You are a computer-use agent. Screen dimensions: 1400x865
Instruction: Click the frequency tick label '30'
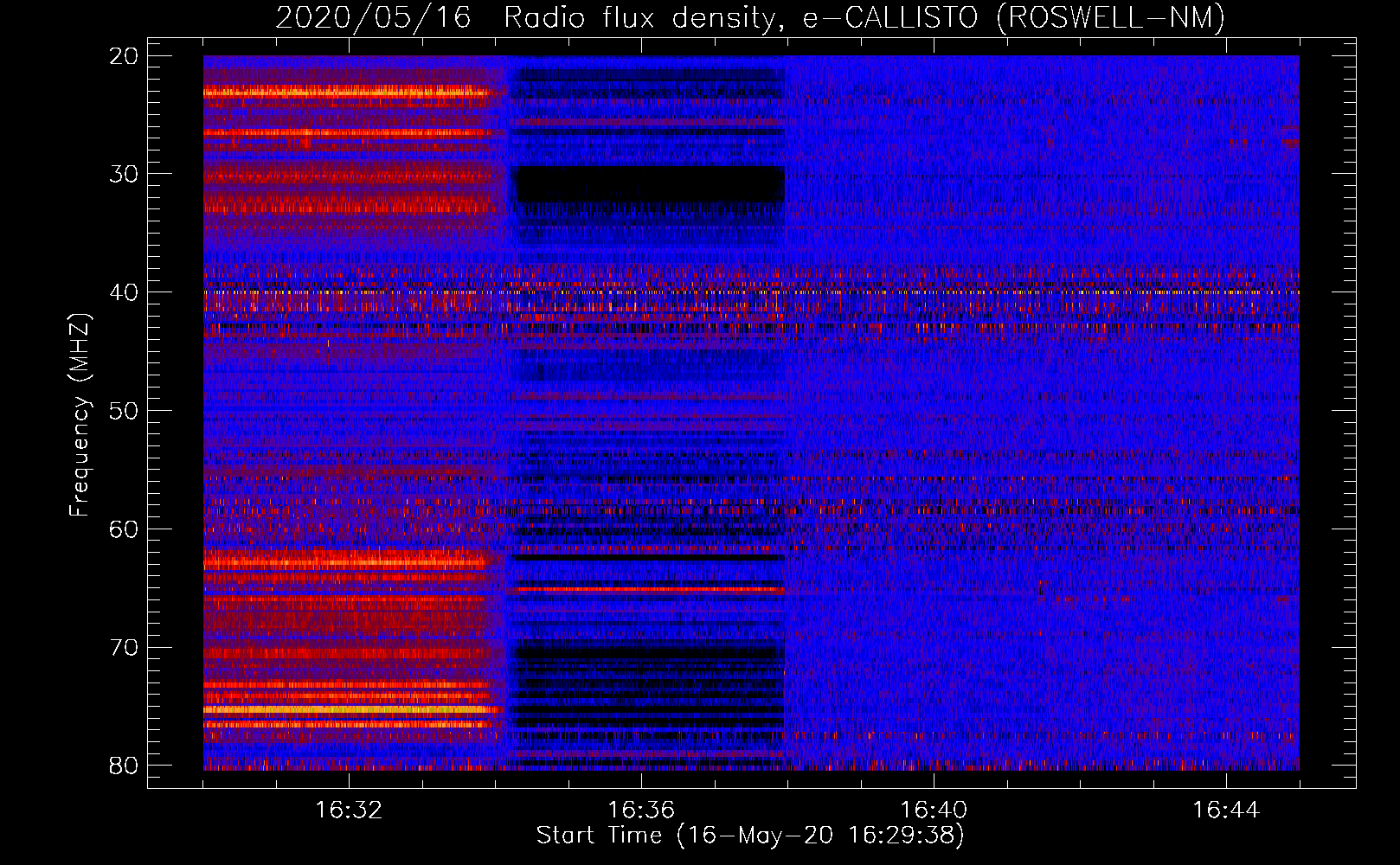point(125,174)
